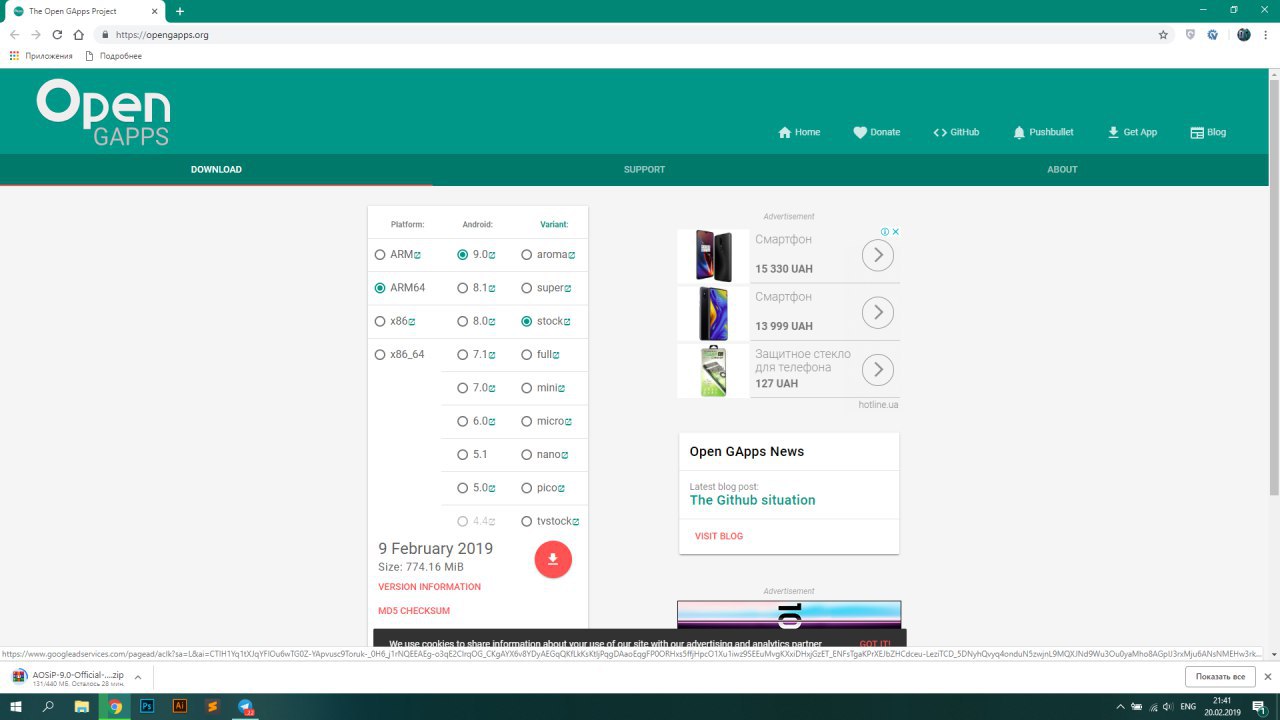
Task: Open Illustrator from the taskbar
Action: pyautogui.click(x=180, y=706)
